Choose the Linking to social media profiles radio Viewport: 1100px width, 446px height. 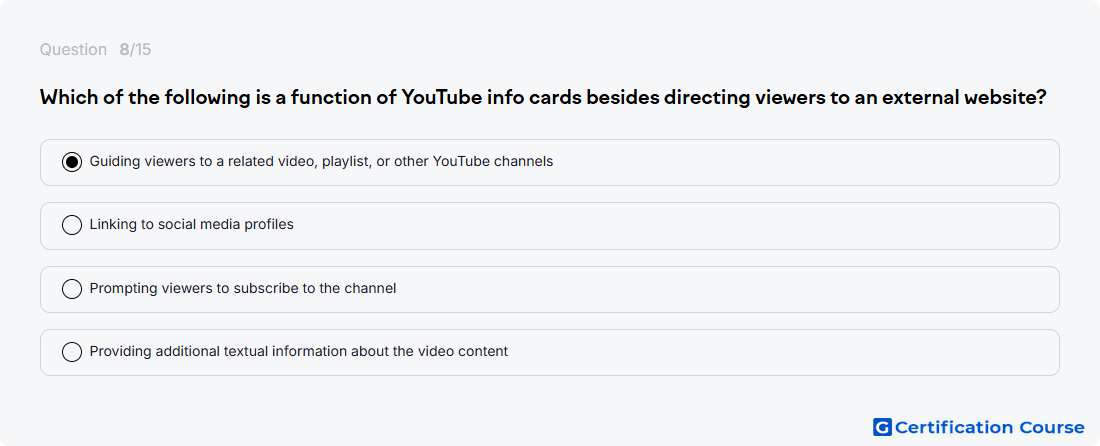pos(72,225)
